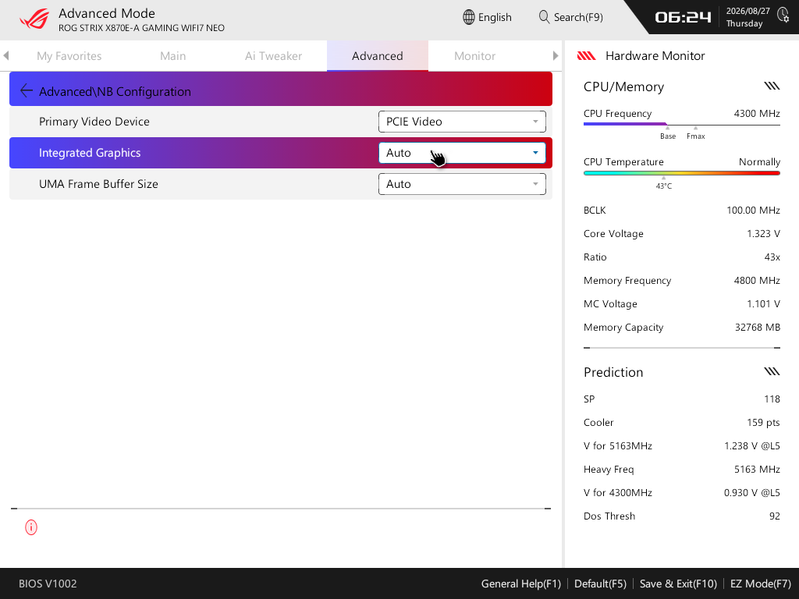Open the Primary Video Device dropdown
Viewport: 799px width, 599px height.
point(462,122)
